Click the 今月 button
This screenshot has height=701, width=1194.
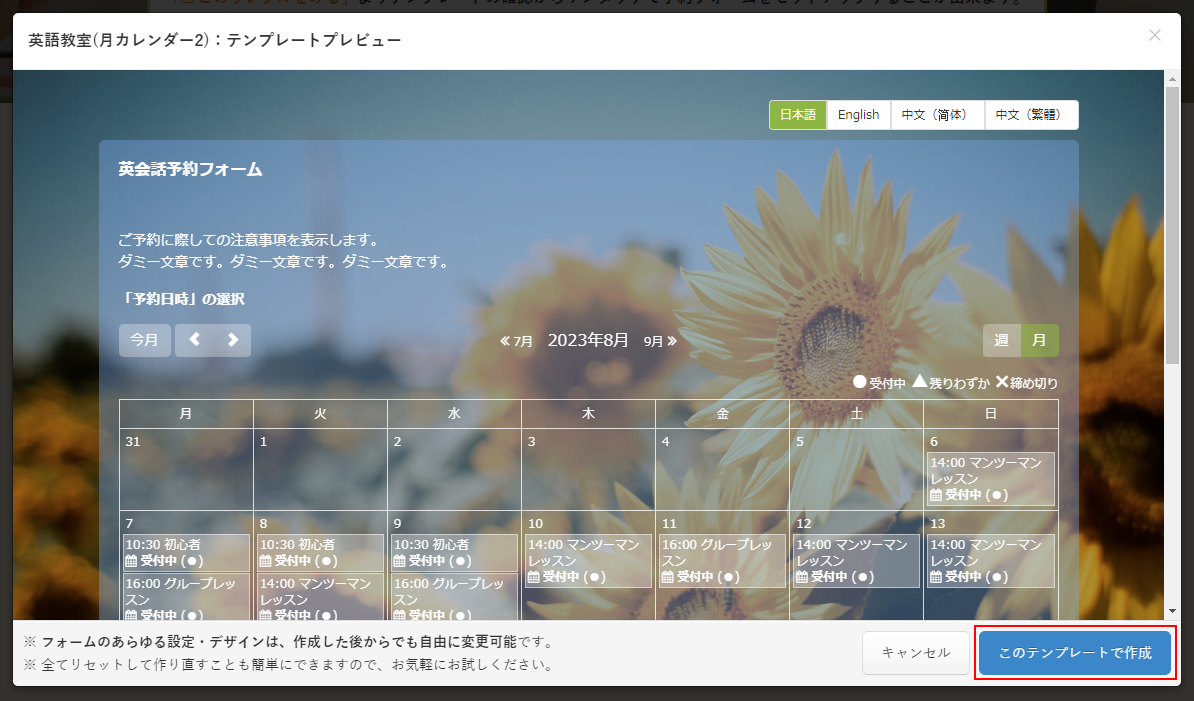click(x=145, y=340)
